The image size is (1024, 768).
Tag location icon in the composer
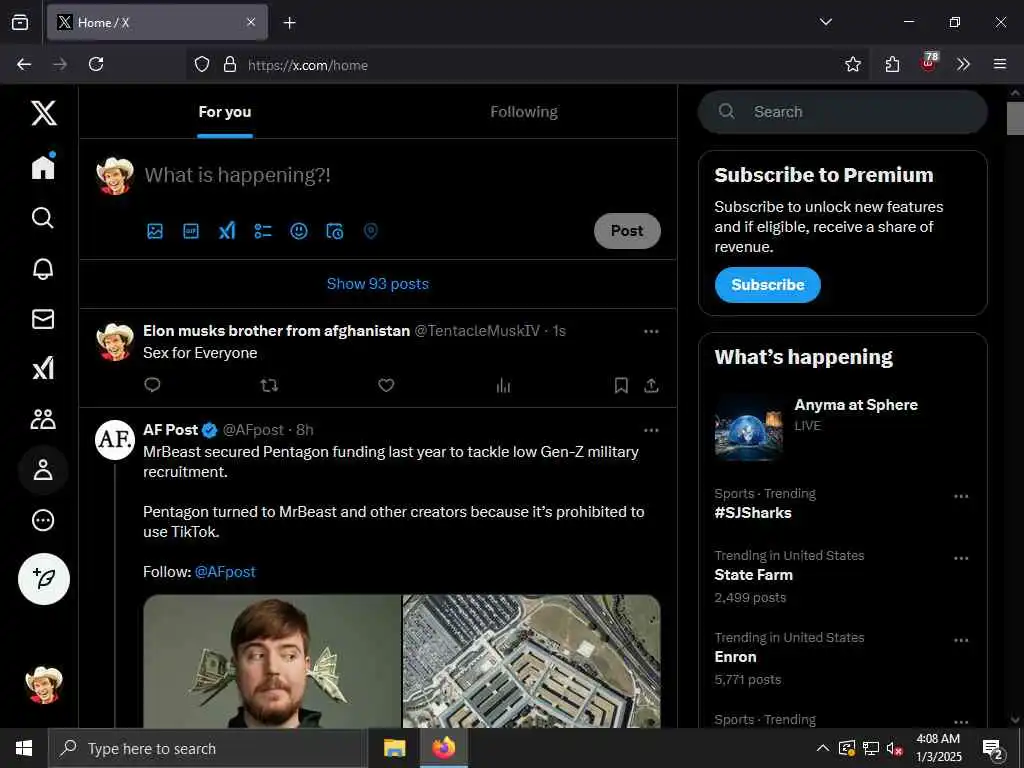coord(370,231)
